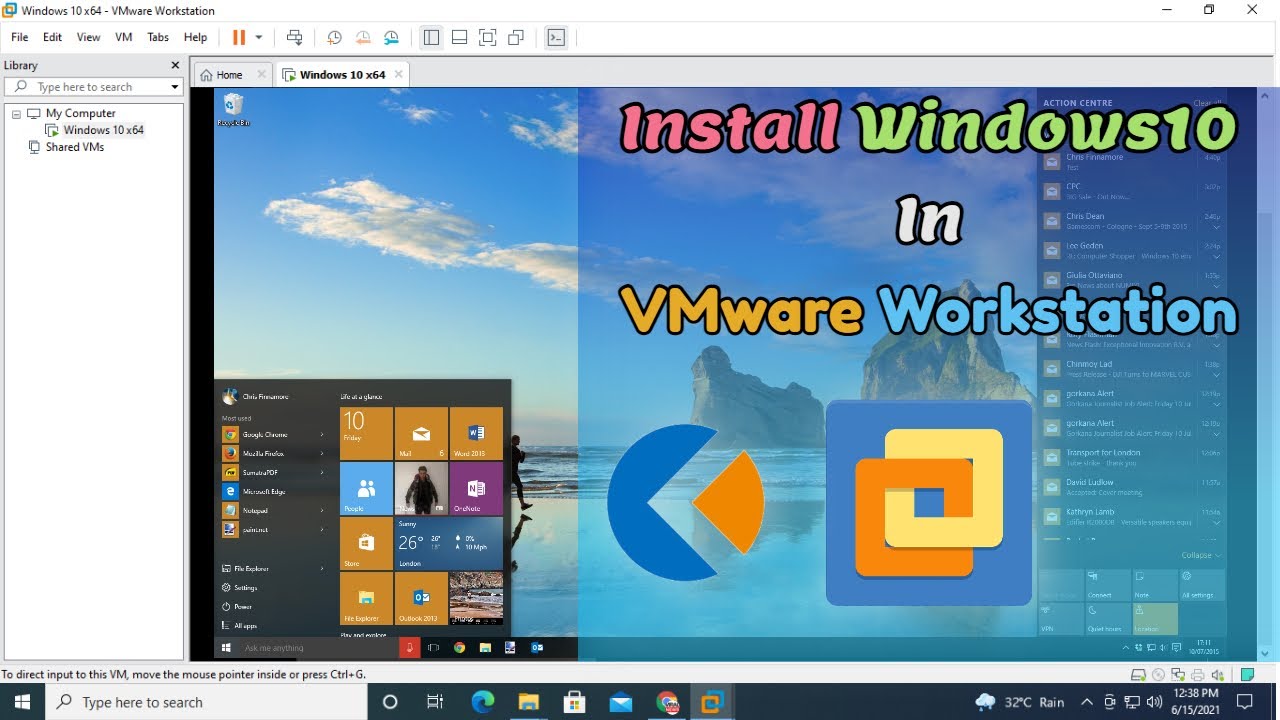Screen dimensions: 1280x720
Task: Select Windows 10 x64 in library tree
Action: 103,130
